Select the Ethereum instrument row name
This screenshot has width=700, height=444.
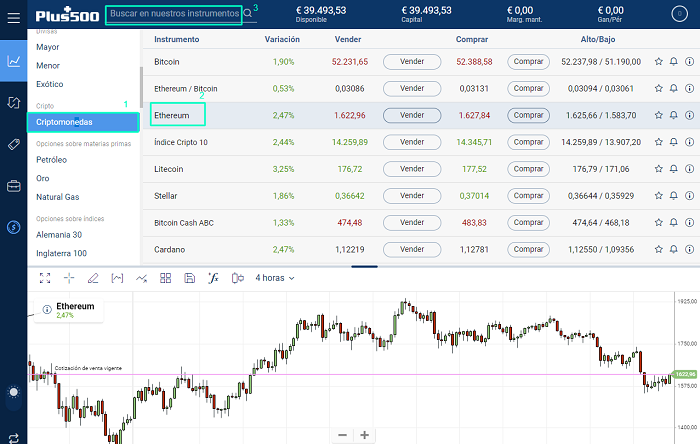(172, 115)
